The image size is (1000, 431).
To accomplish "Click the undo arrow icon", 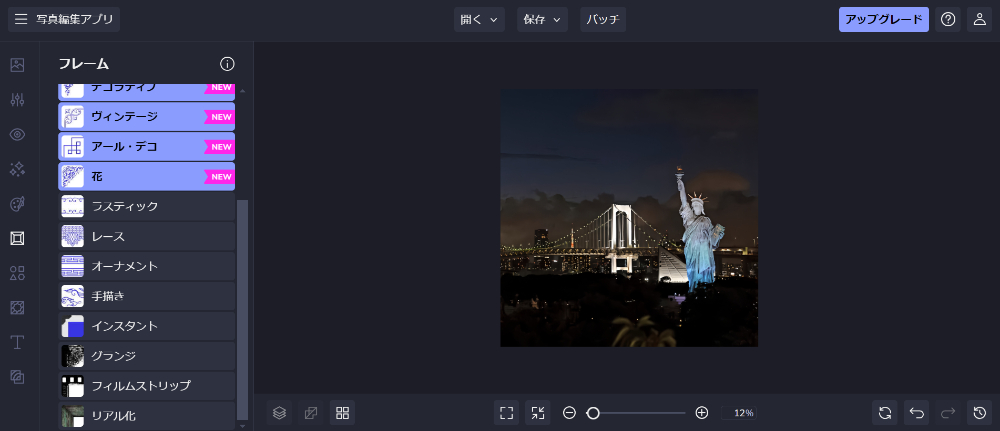I will [916, 413].
